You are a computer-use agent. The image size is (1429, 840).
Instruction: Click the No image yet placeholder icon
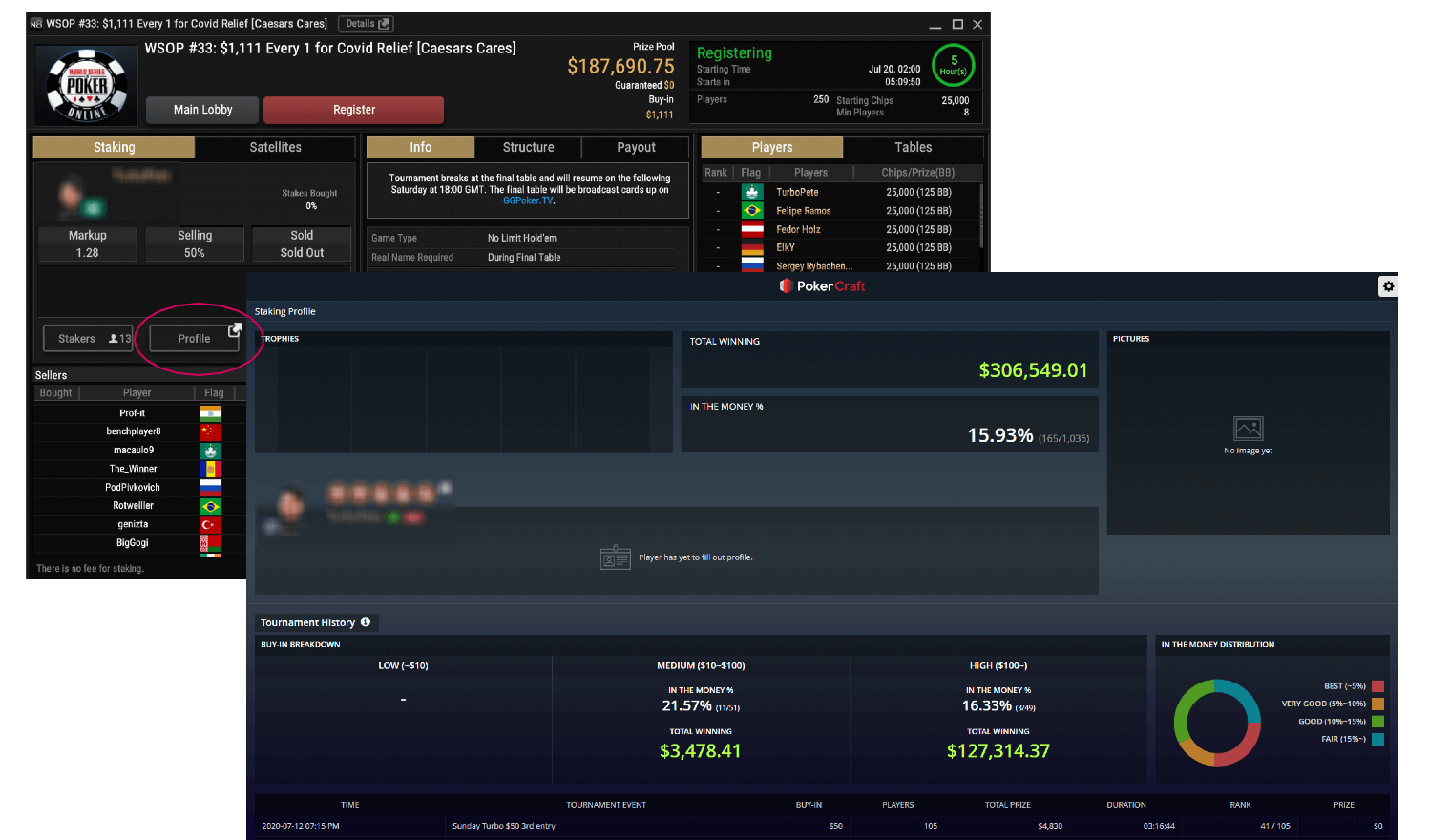(x=1248, y=429)
